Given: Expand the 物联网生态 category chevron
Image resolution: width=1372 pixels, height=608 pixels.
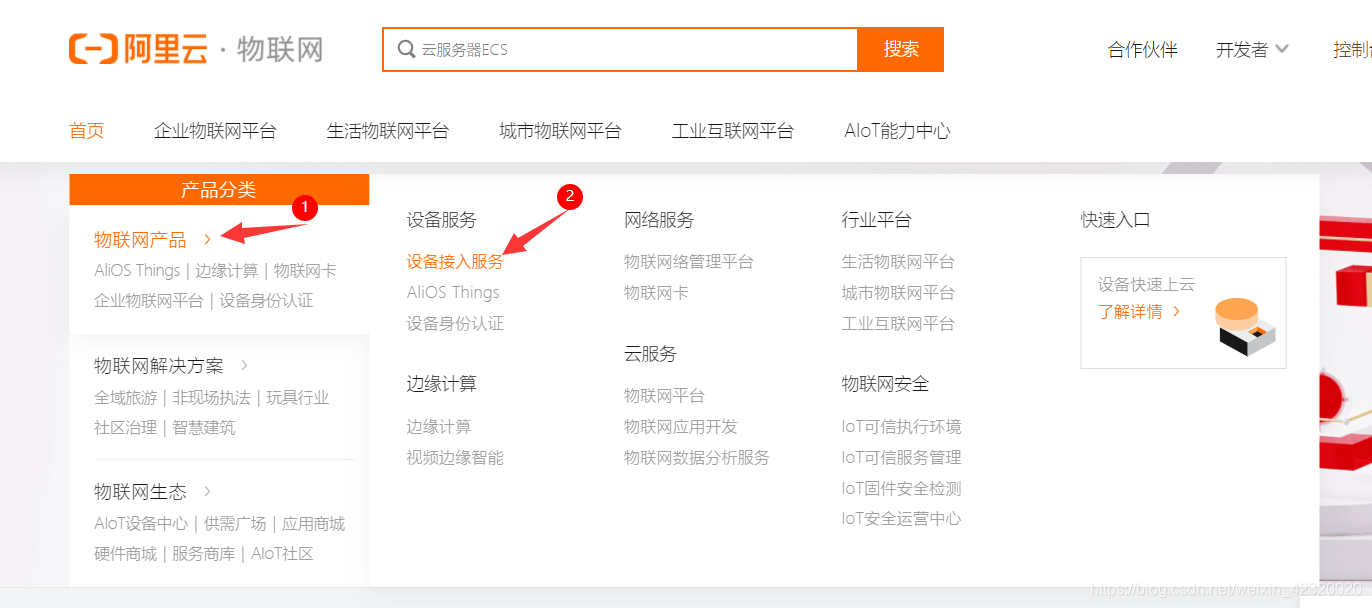Looking at the screenshot, I should (x=207, y=492).
